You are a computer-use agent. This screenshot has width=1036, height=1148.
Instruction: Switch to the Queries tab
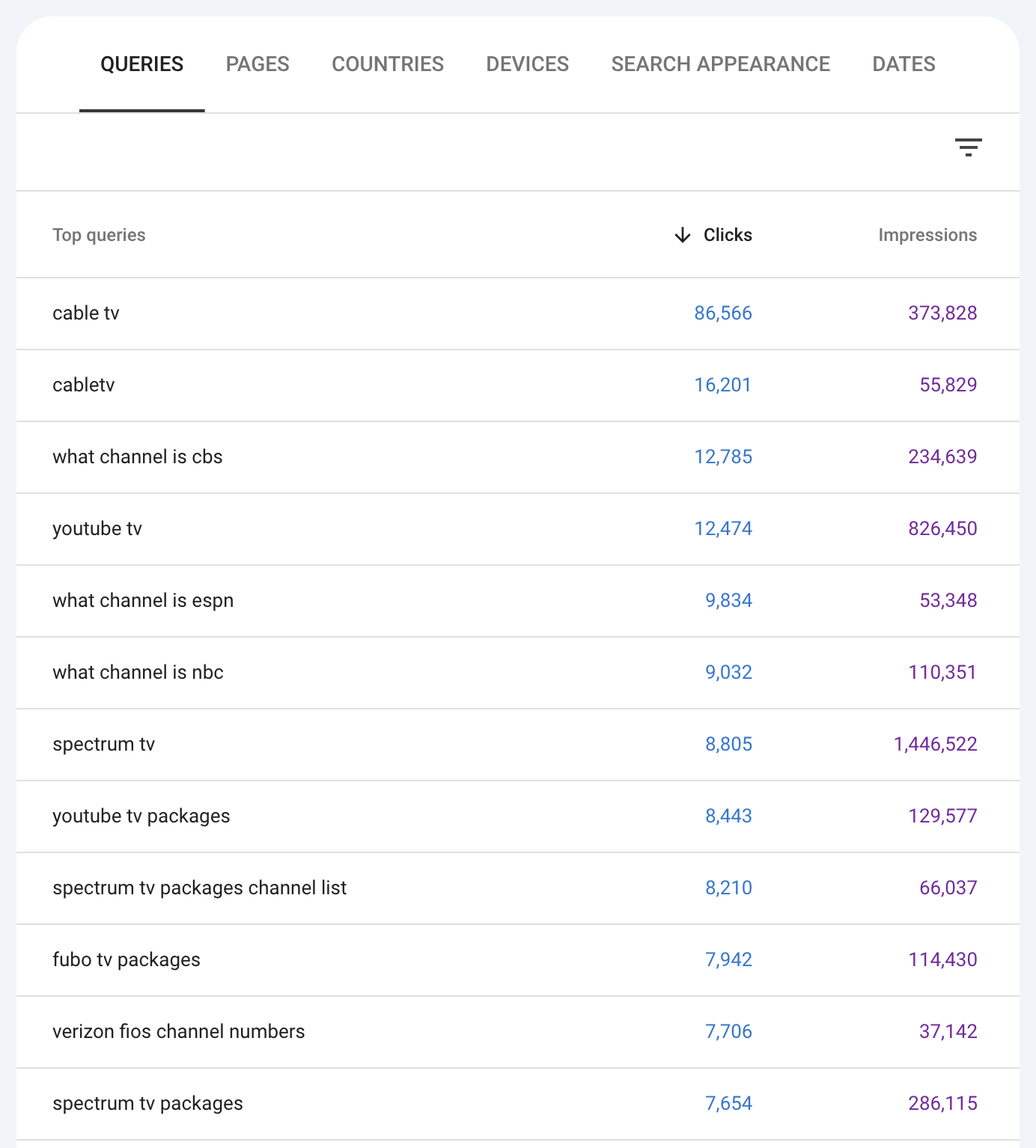tap(142, 64)
